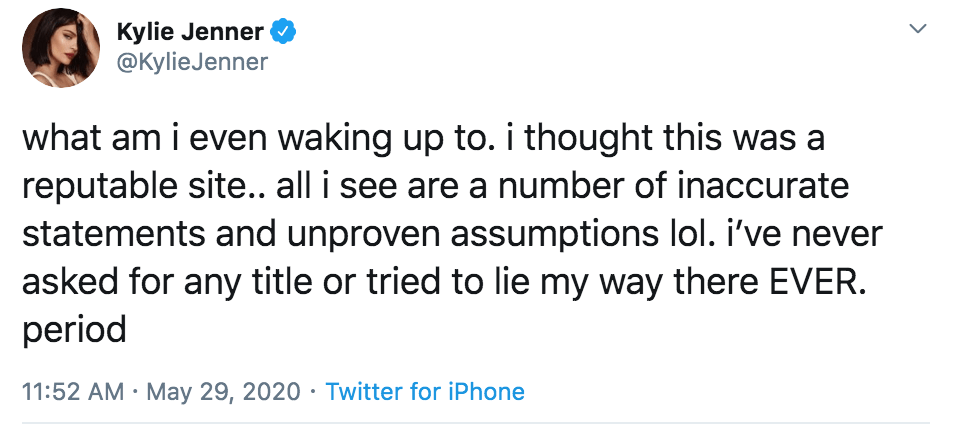Screen dimensions: 954x424
Task: Click the May 29, 2020 date
Action: (x=223, y=391)
